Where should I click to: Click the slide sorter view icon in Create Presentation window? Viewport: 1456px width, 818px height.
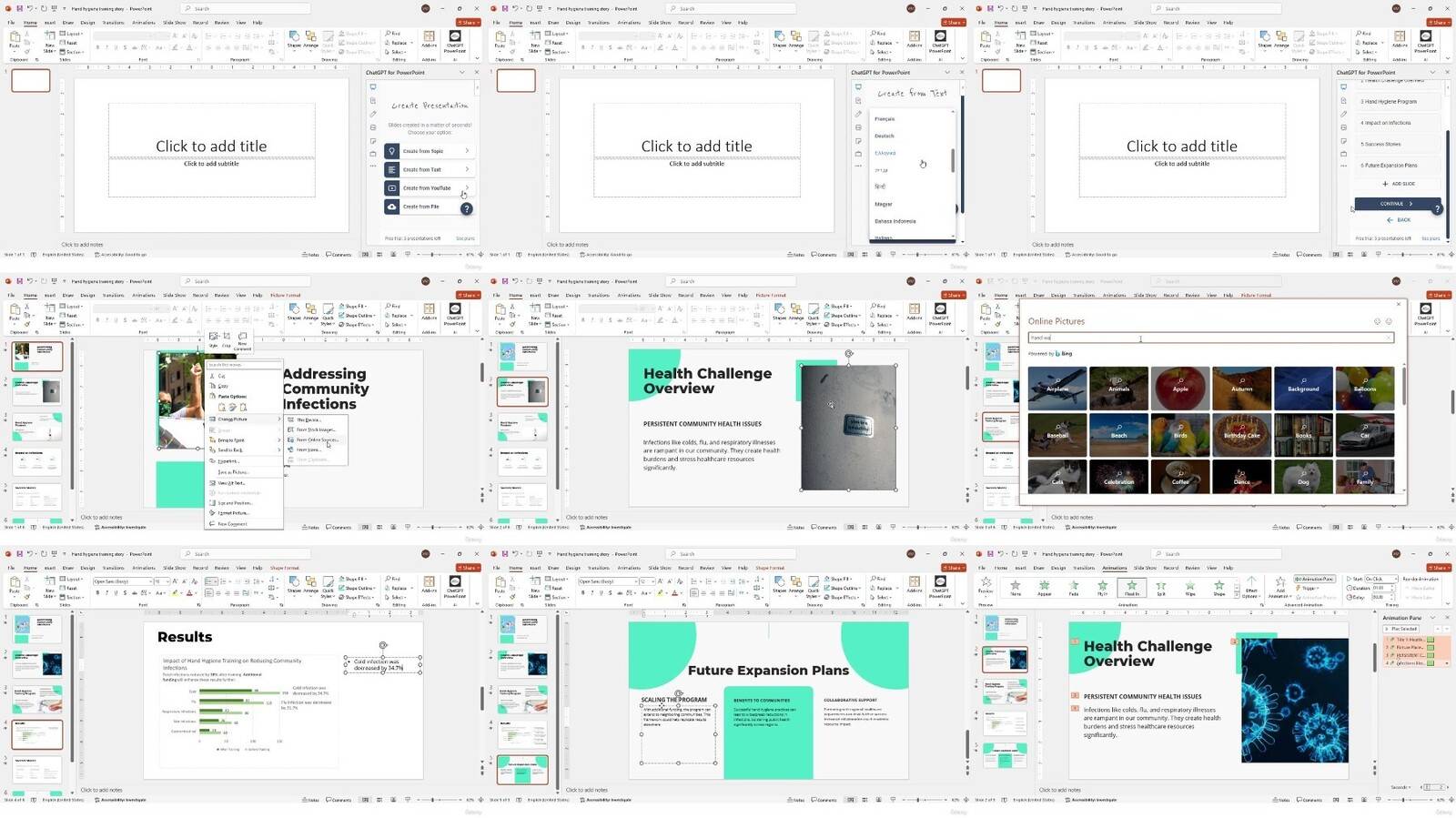point(378,255)
